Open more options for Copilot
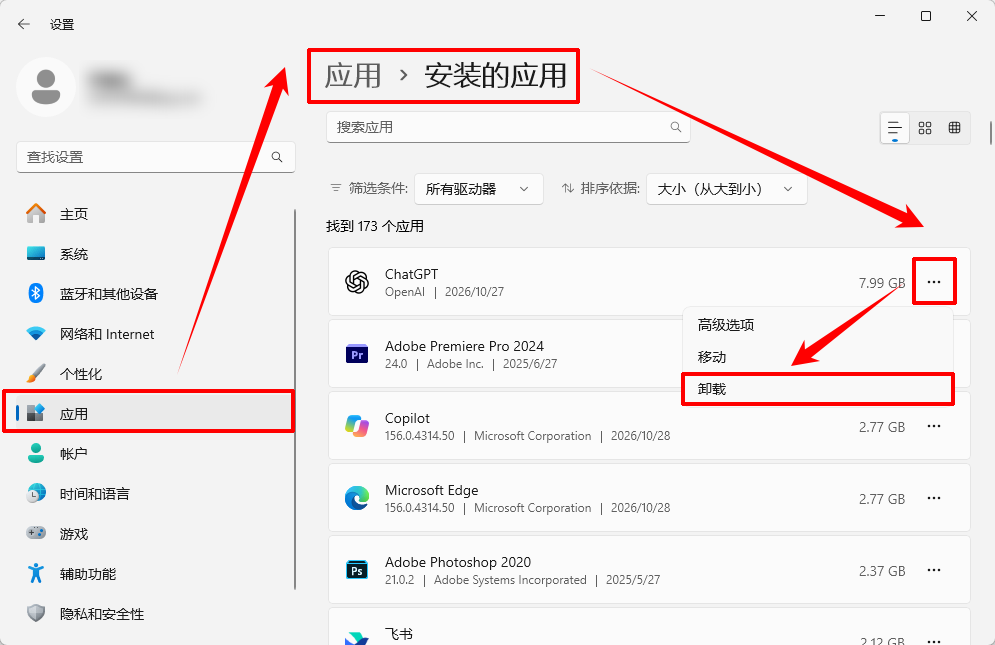Image resolution: width=995 pixels, height=645 pixels. click(x=933, y=426)
